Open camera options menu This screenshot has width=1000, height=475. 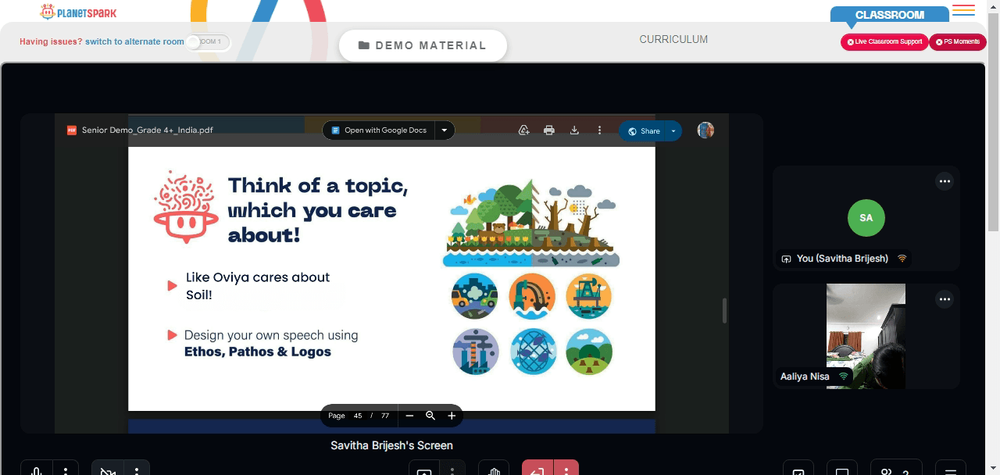[136, 469]
